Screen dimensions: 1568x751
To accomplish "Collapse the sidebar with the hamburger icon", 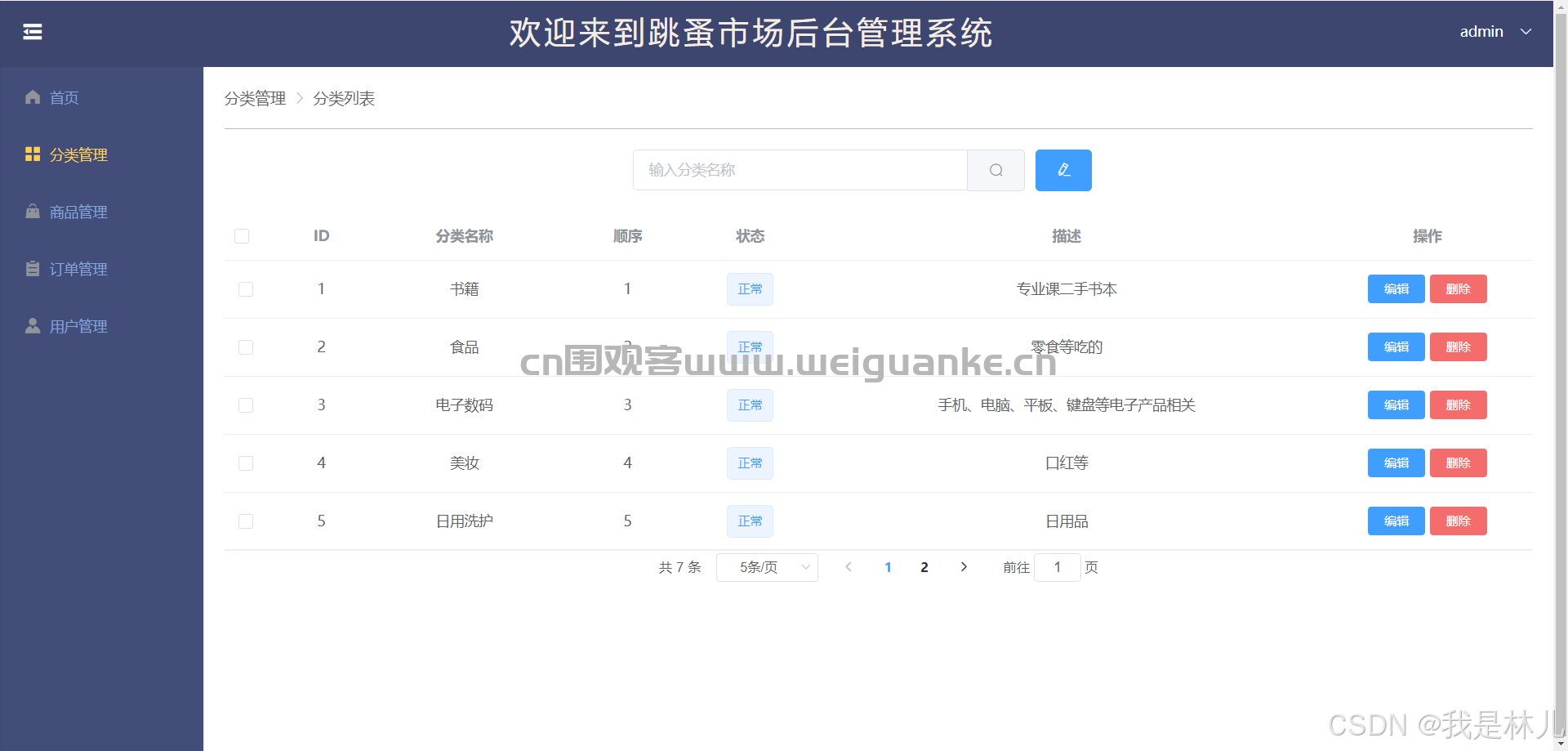I will 33,31.
